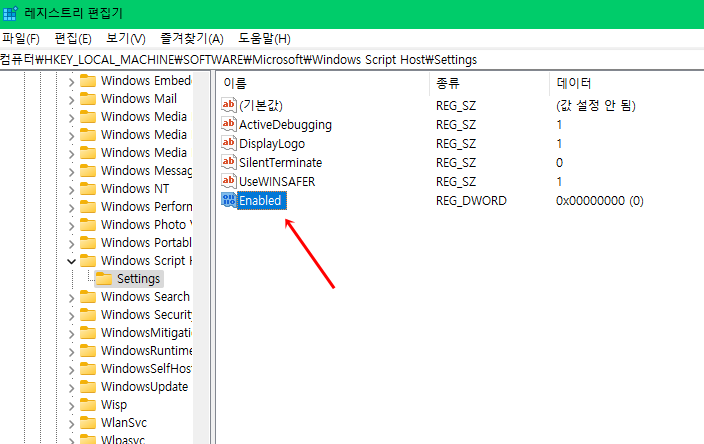704x444 pixels.
Task: Click the DisplayLogo string value icon
Action: point(229,144)
